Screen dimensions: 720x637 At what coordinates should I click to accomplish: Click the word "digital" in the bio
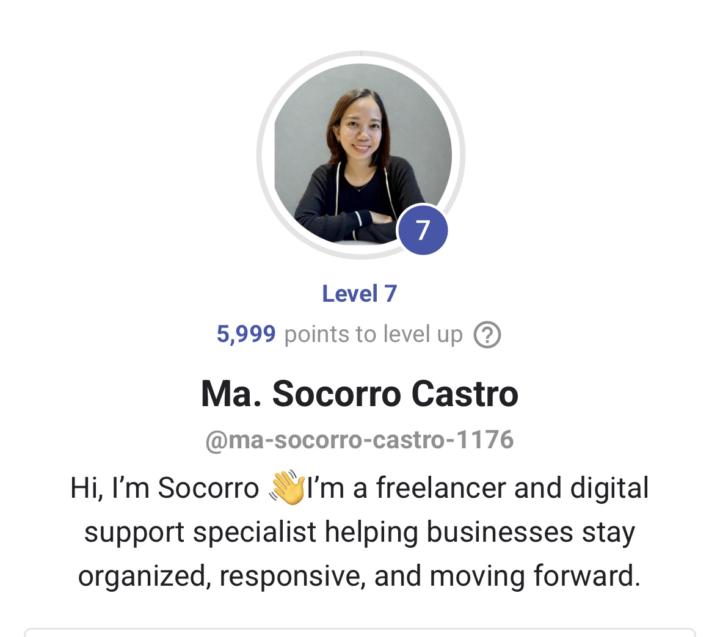click(x=609, y=489)
